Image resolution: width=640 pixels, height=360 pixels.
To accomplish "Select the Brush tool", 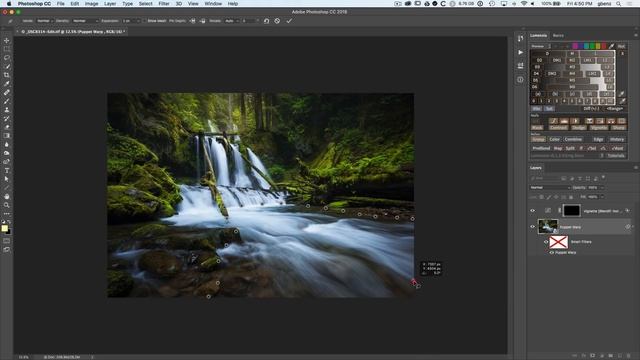I will [7, 101].
